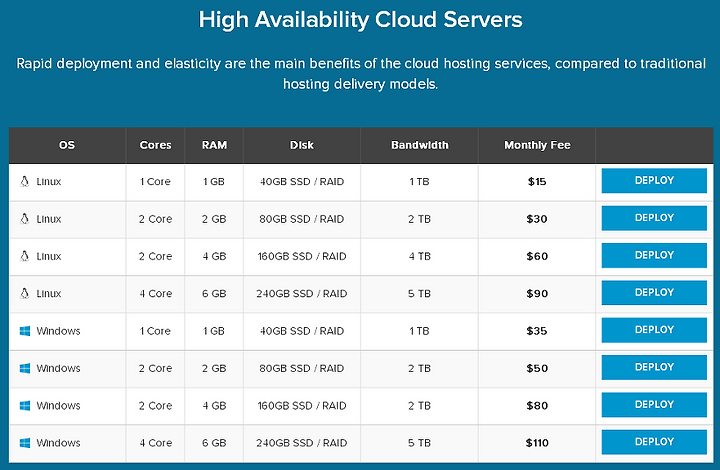
Task: Deploy the $30 Linux 2 GB server
Action: (x=654, y=218)
